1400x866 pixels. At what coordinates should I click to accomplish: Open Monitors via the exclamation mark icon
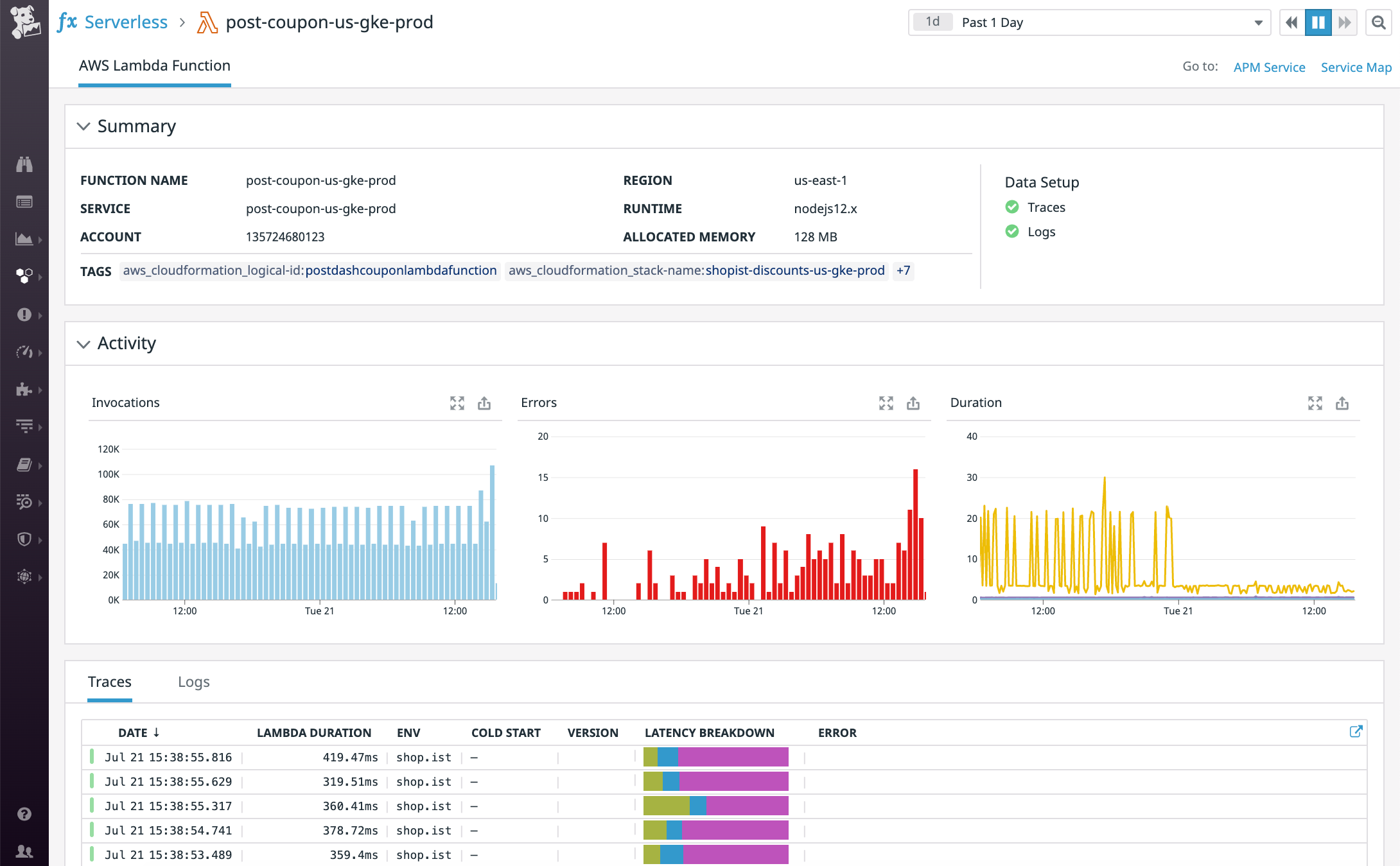(24, 315)
